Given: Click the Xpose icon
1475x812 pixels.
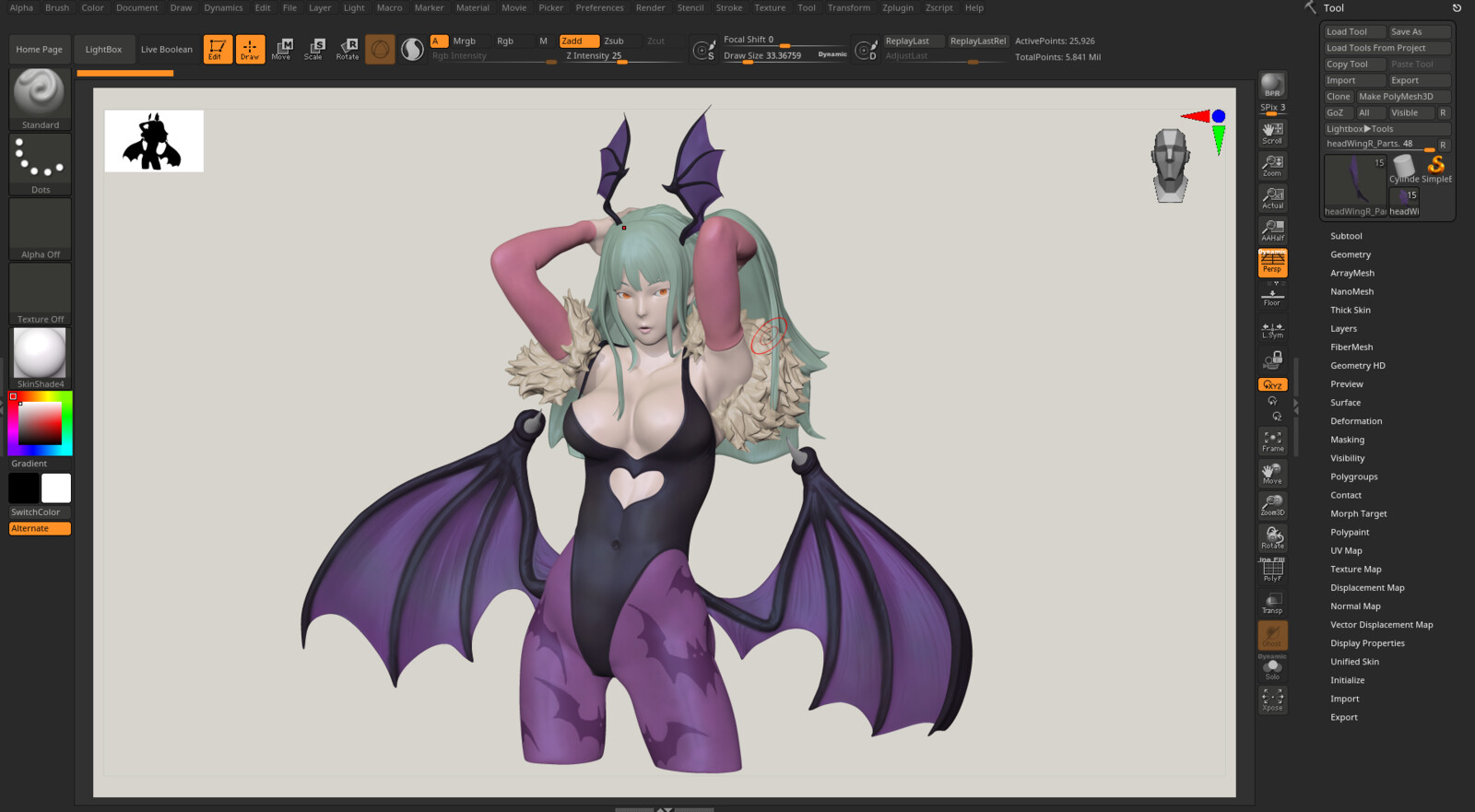Looking at the screenshot, I should point(1272,700).
